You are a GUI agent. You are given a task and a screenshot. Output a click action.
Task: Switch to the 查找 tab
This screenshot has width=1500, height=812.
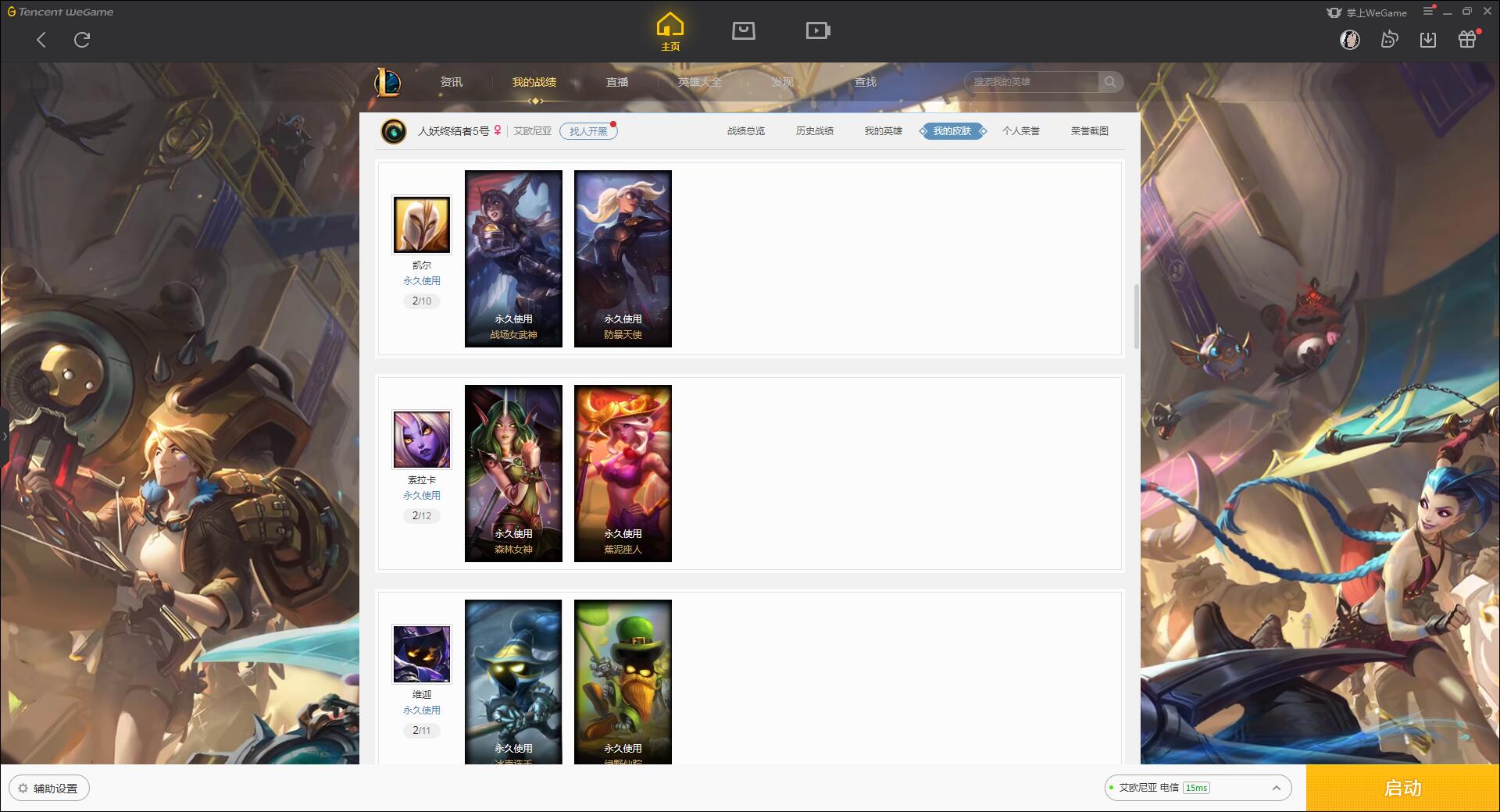coord(866,82)
